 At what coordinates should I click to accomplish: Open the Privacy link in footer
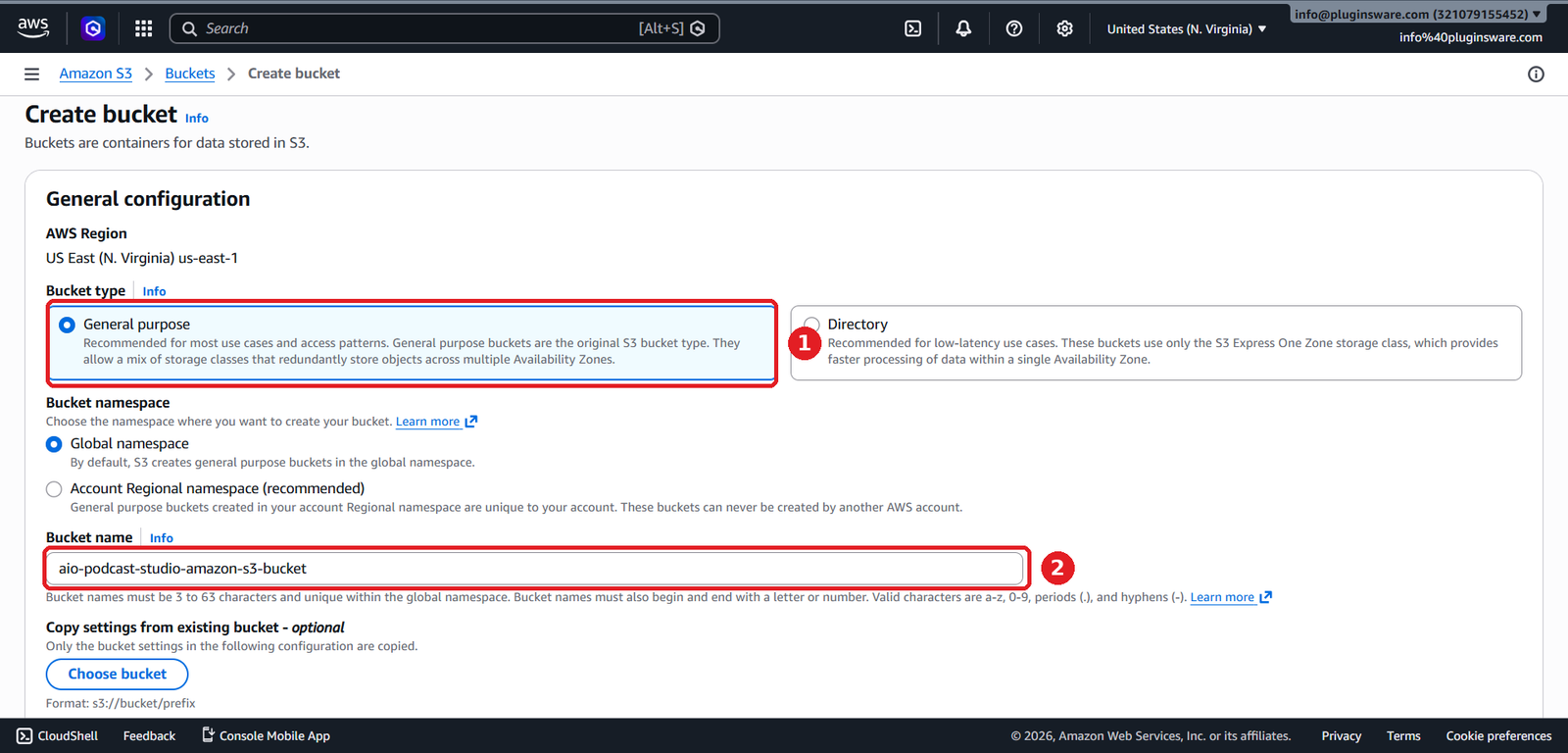tap(1342, 735)
